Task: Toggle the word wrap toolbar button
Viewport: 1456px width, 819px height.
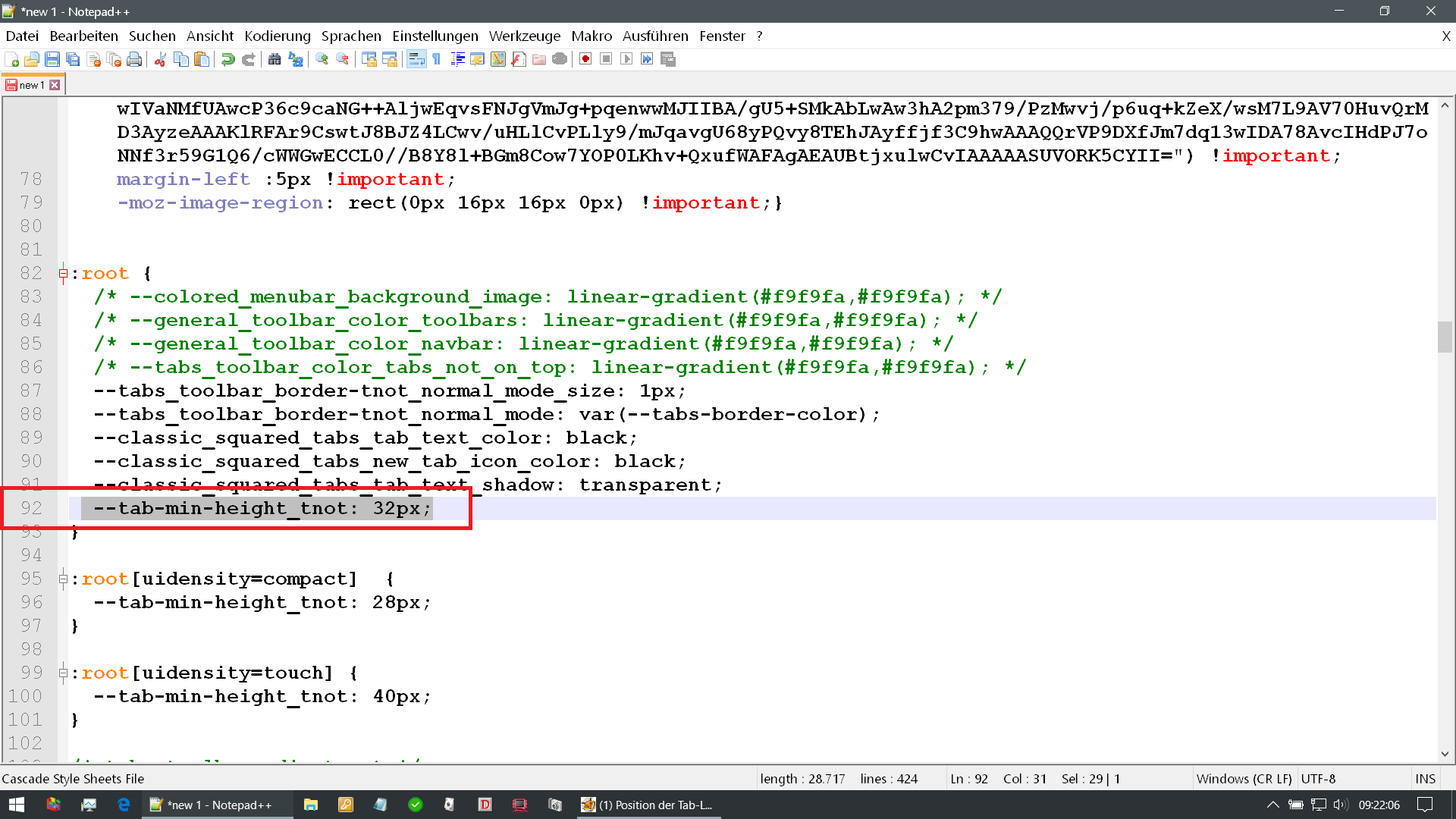Action: coord(416,59)
